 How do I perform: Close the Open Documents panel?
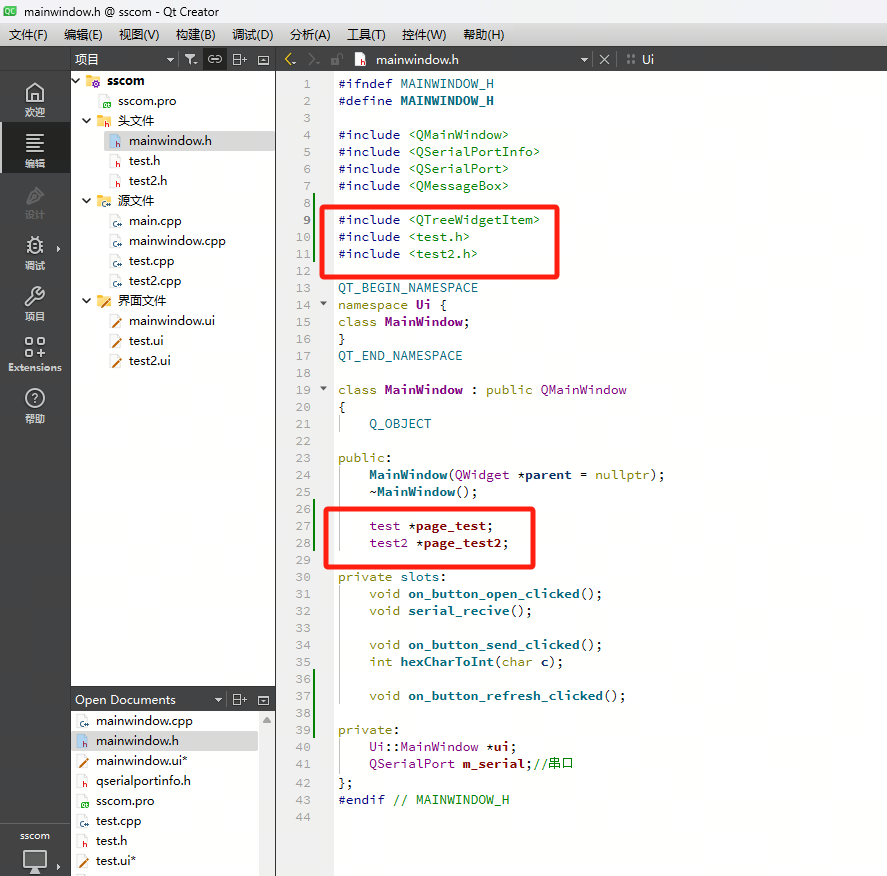[264, 700]
